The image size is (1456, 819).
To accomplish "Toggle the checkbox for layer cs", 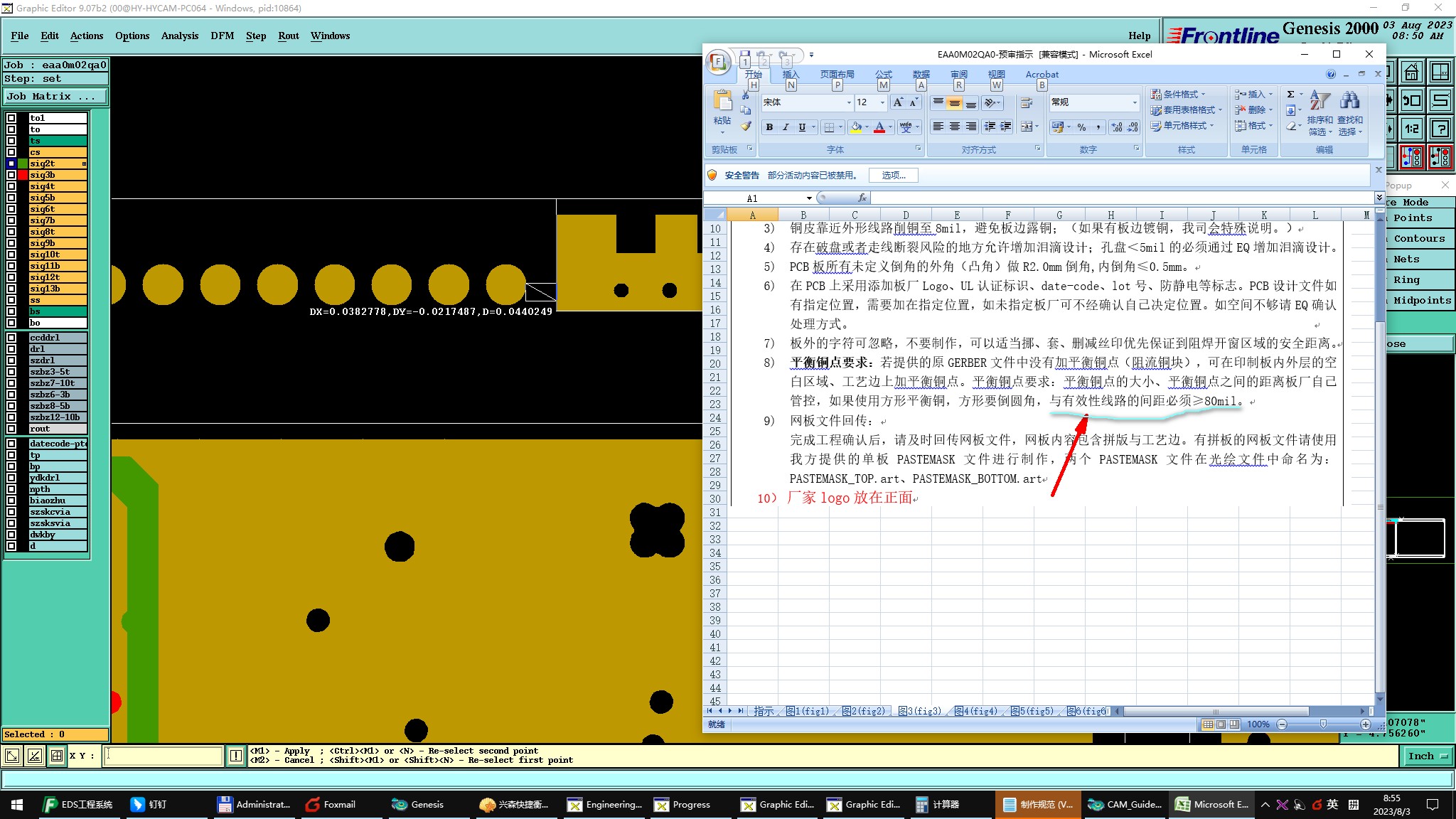I will pos(11,152).
